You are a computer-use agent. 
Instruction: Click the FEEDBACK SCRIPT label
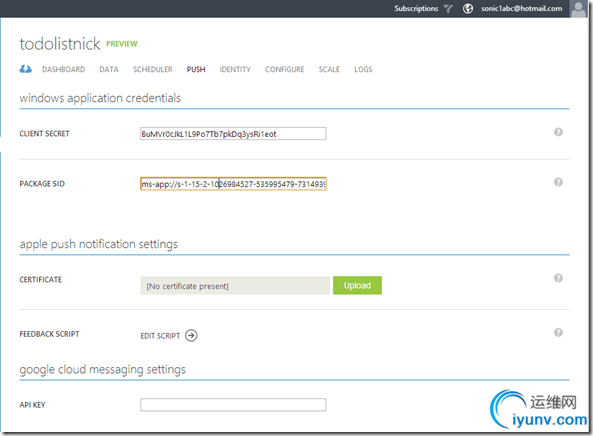50,334
